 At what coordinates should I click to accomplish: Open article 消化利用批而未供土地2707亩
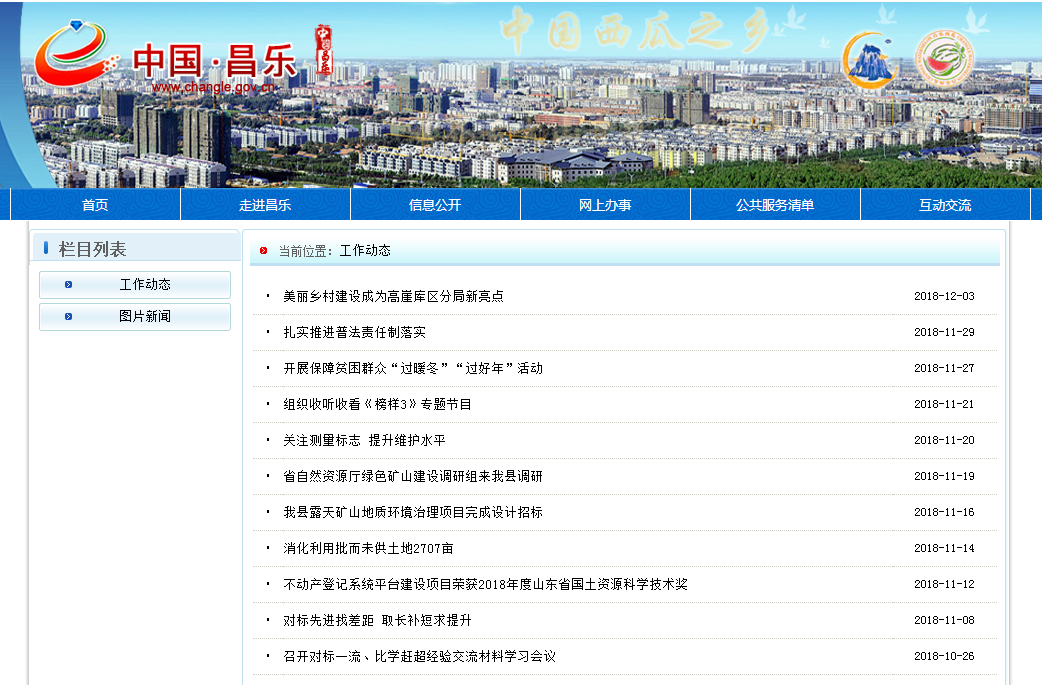click(368, 548)
